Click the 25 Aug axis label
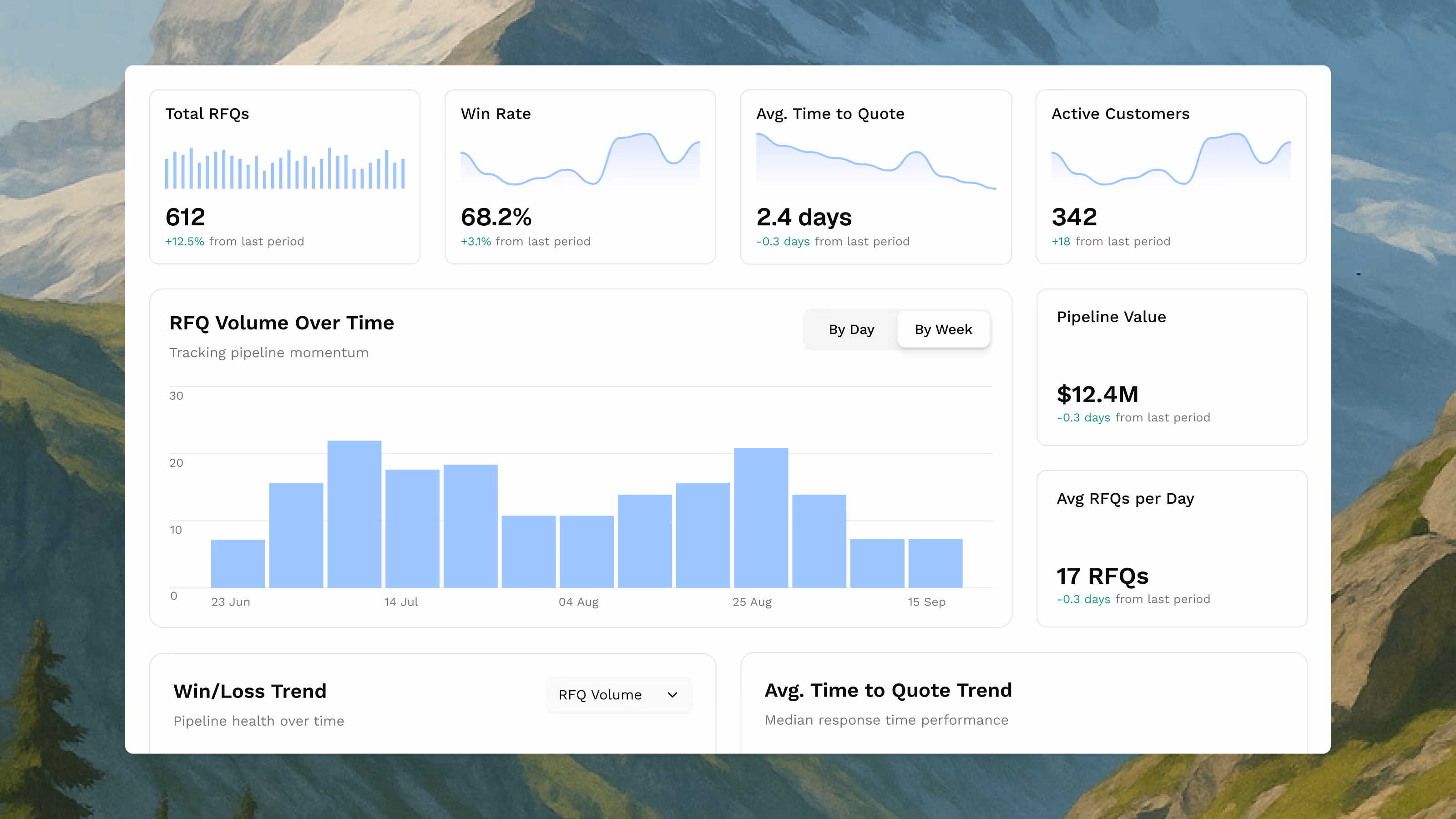 coord(752,602)
